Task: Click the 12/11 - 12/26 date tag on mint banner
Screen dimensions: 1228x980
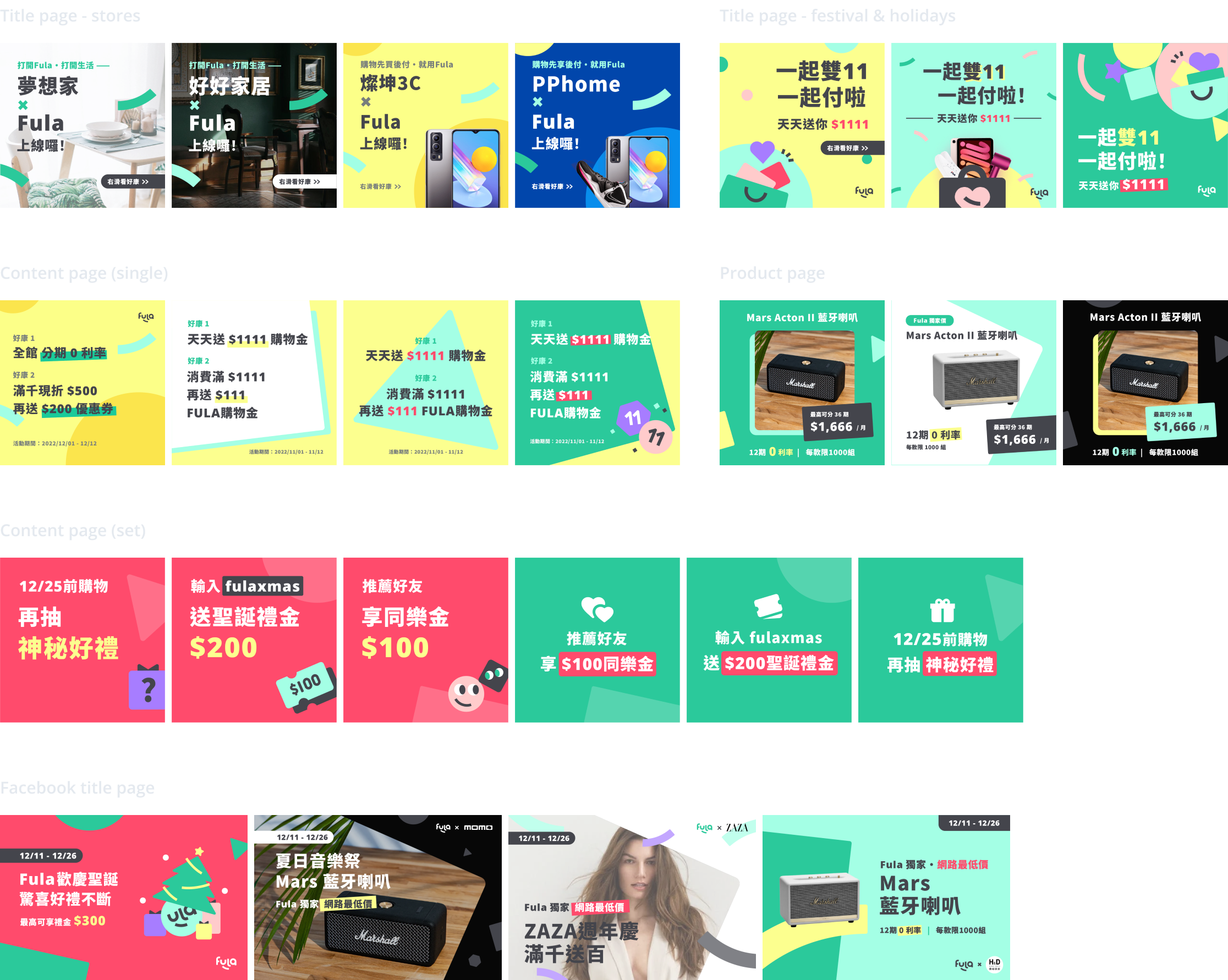Action: point(974,823)
